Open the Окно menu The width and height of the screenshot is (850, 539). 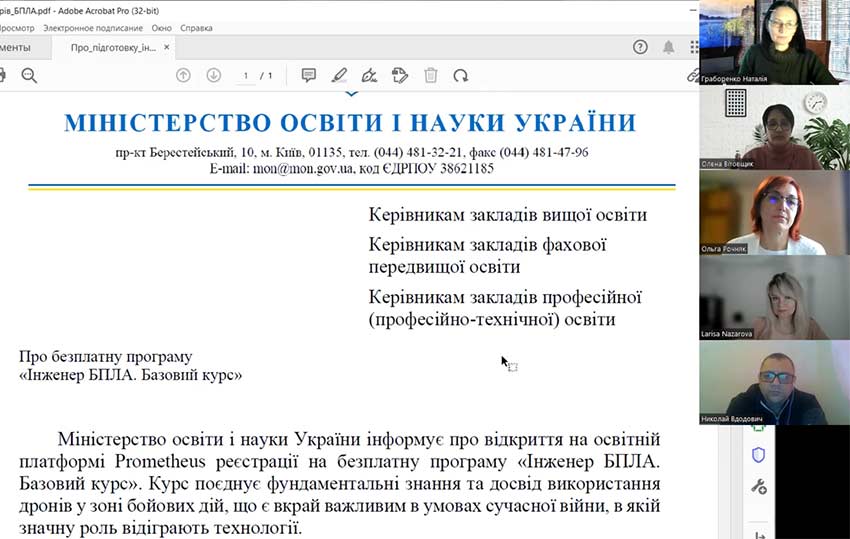(161, 29)
